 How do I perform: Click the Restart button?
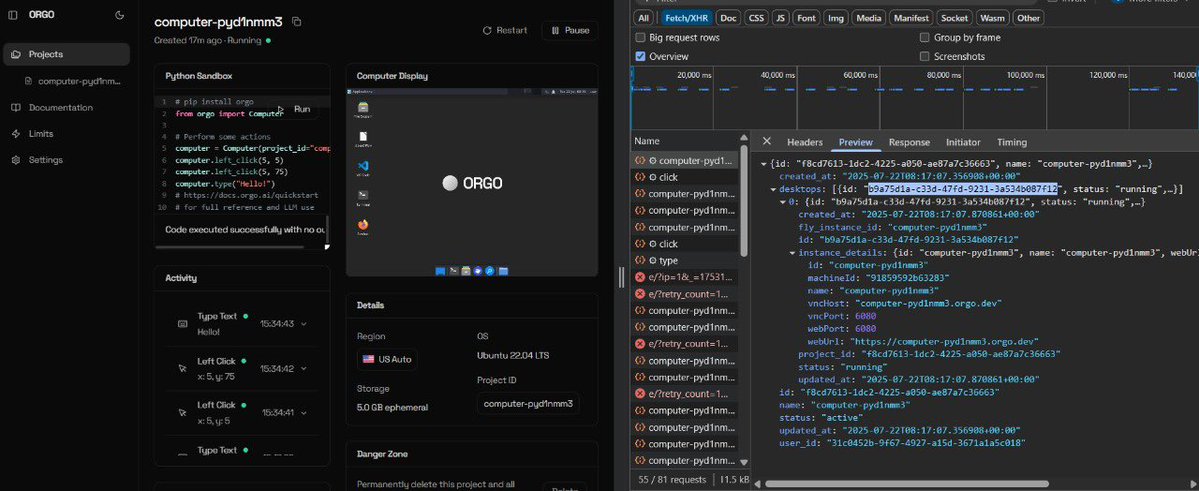coord(505,31)
